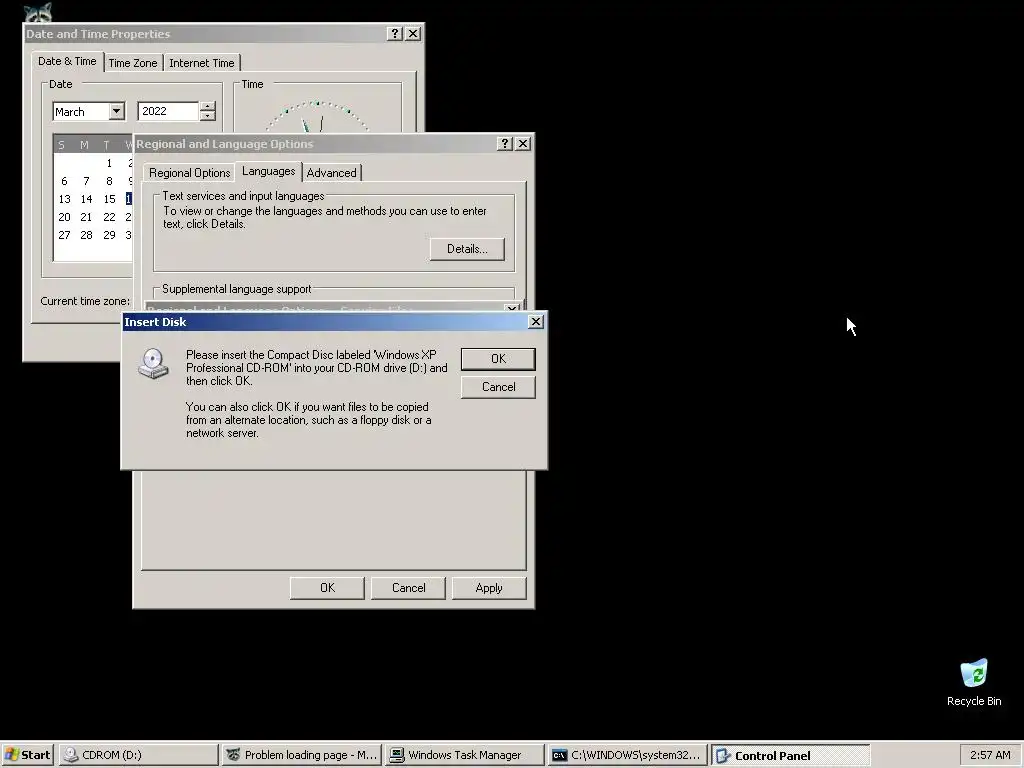Click OK in the Insert Disk dialog
Image resolution: width=1024 pixels, height=768 pixels.
coord(498,359)
